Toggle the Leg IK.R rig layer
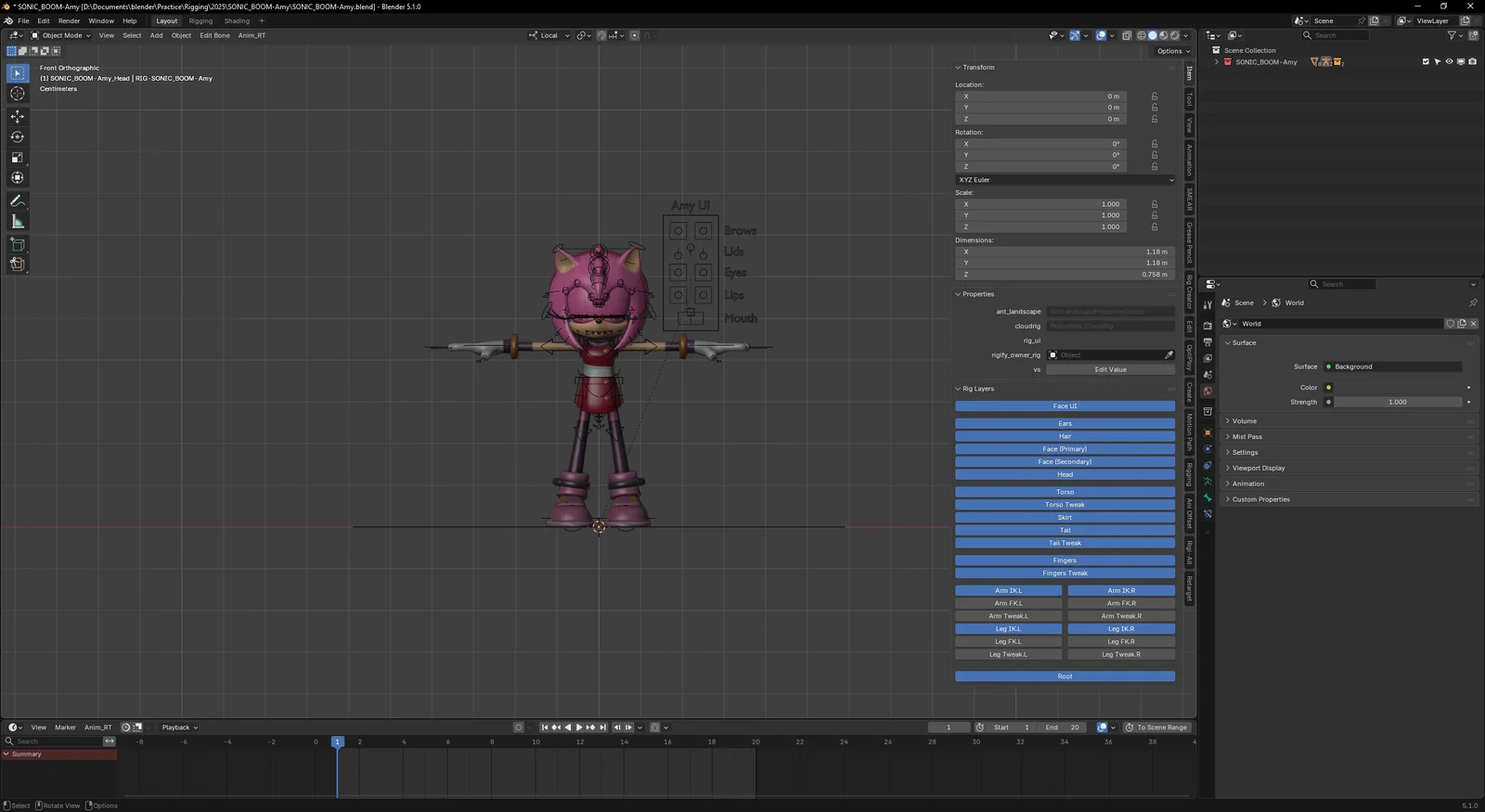Image resolution: width=1485 pixels, height=812 pixels. coord(1121,629)
